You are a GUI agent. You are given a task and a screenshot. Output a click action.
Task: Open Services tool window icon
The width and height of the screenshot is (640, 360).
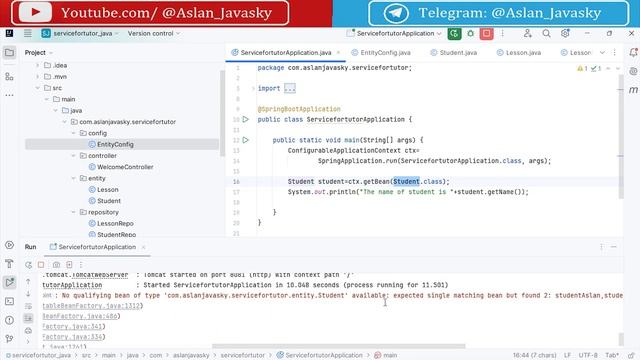pyautogui.click(x=9, y=245)
